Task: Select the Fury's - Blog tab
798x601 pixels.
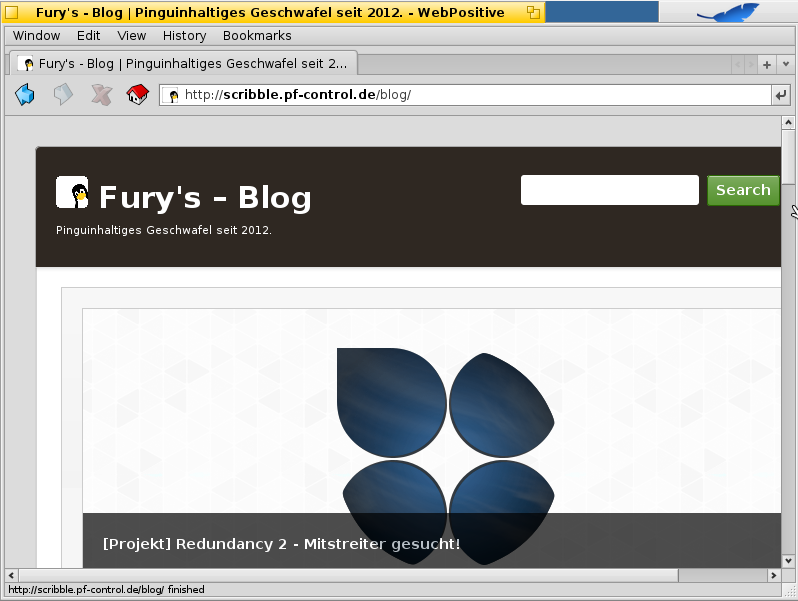Action: tap(185, 63)
